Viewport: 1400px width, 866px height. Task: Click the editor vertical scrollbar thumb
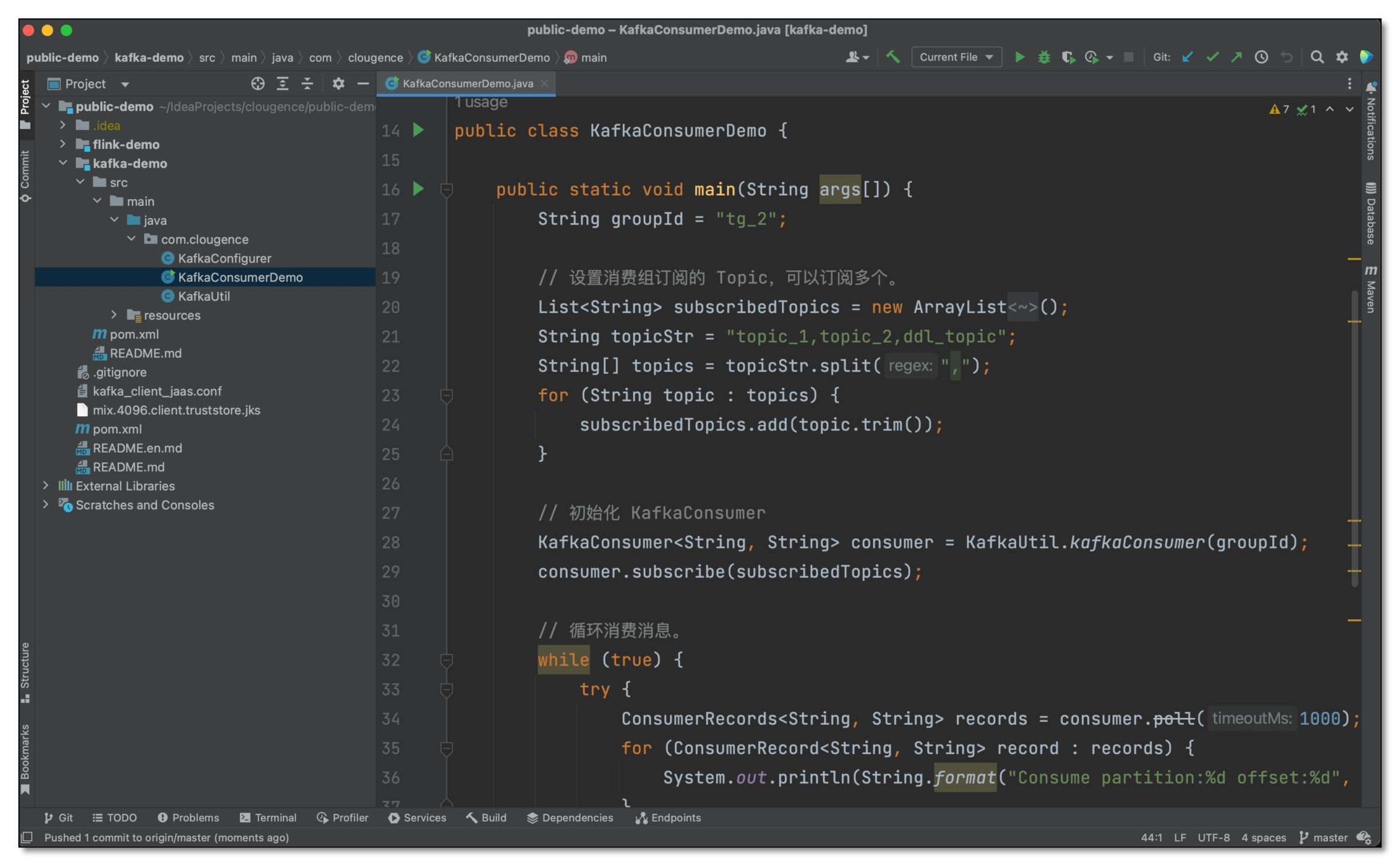click(1354, 438)
